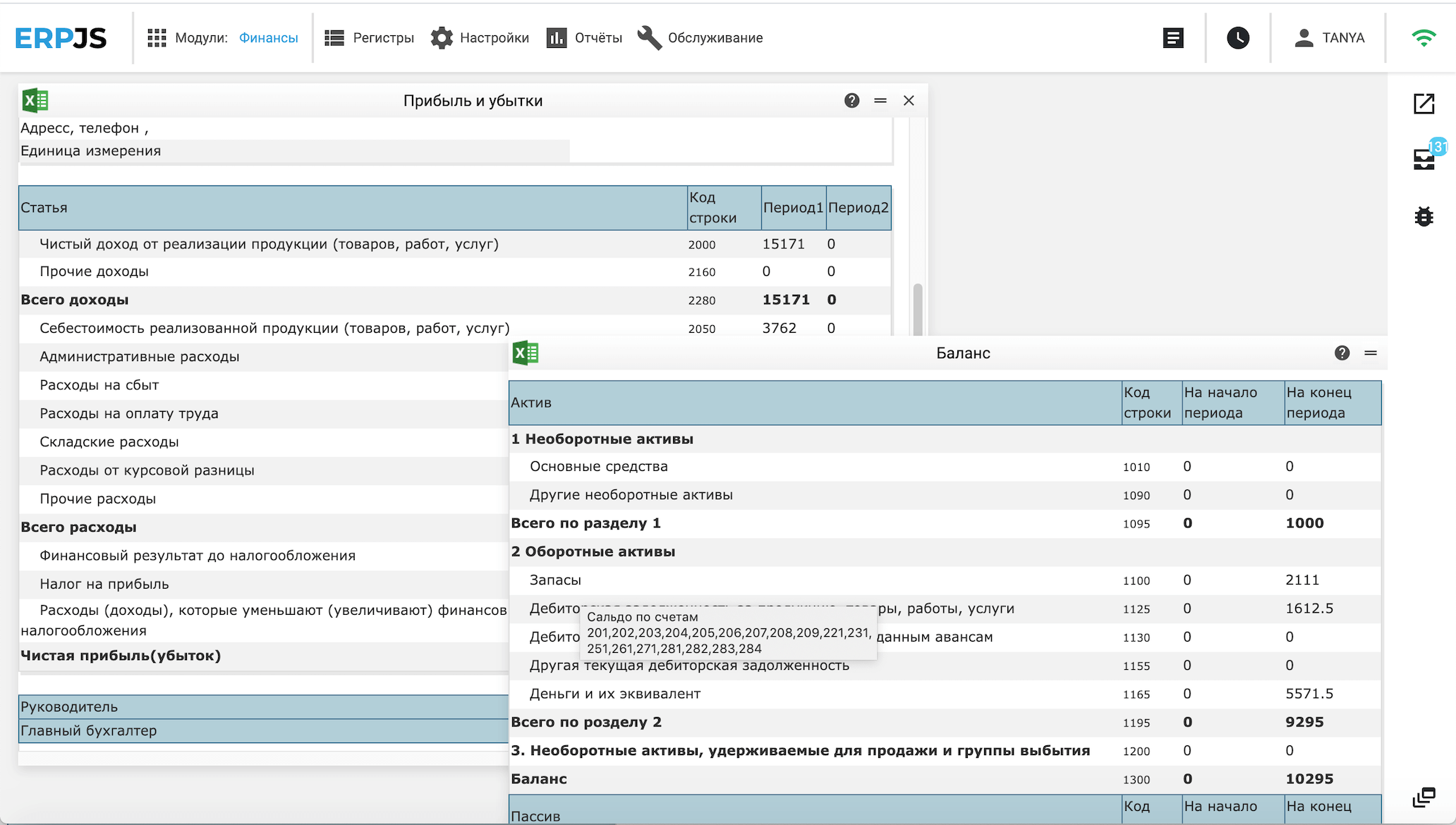Export Баланс report to Excel

click(x=526, y=353)
